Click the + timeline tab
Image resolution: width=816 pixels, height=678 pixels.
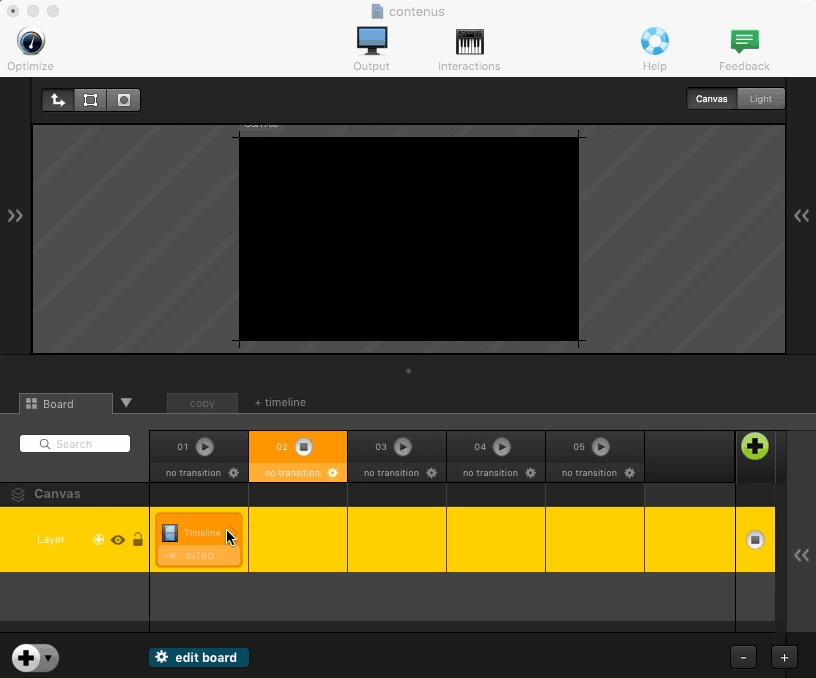(x=280, y=402)
